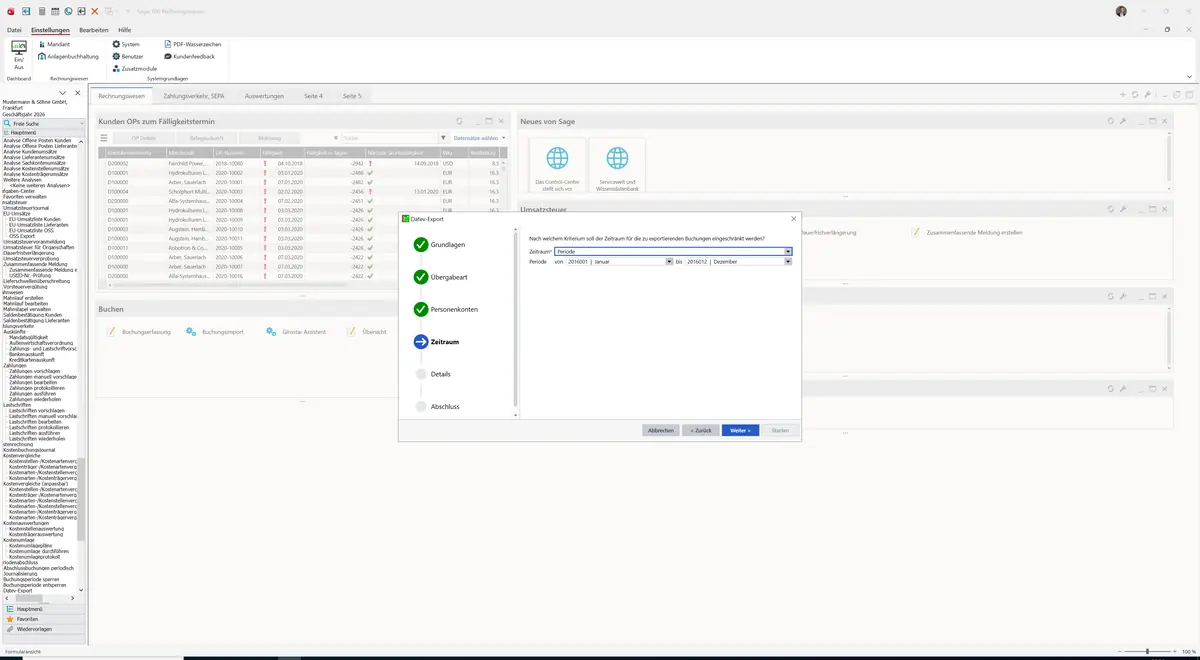Select the Zeitraum wizard step

click(x=437, y=342)
